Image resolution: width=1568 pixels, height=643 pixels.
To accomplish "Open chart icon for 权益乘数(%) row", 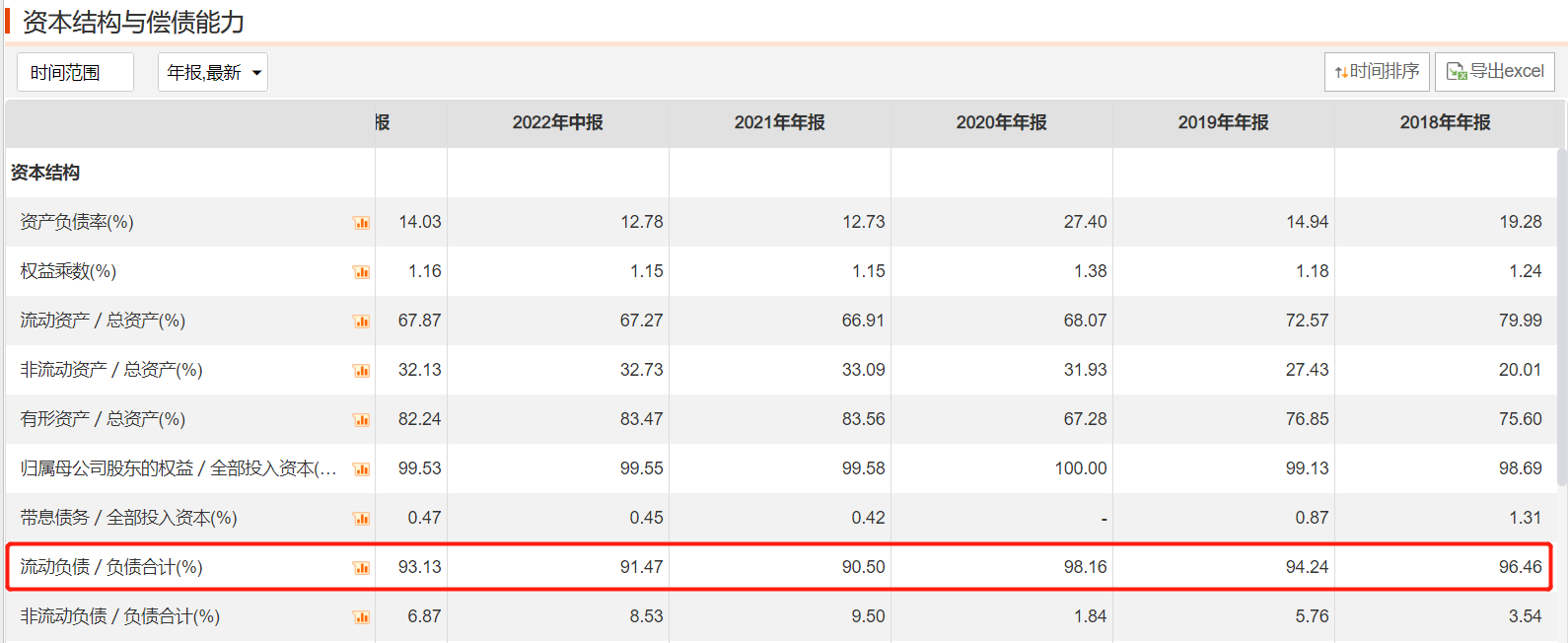I will [x=362, y=272].
